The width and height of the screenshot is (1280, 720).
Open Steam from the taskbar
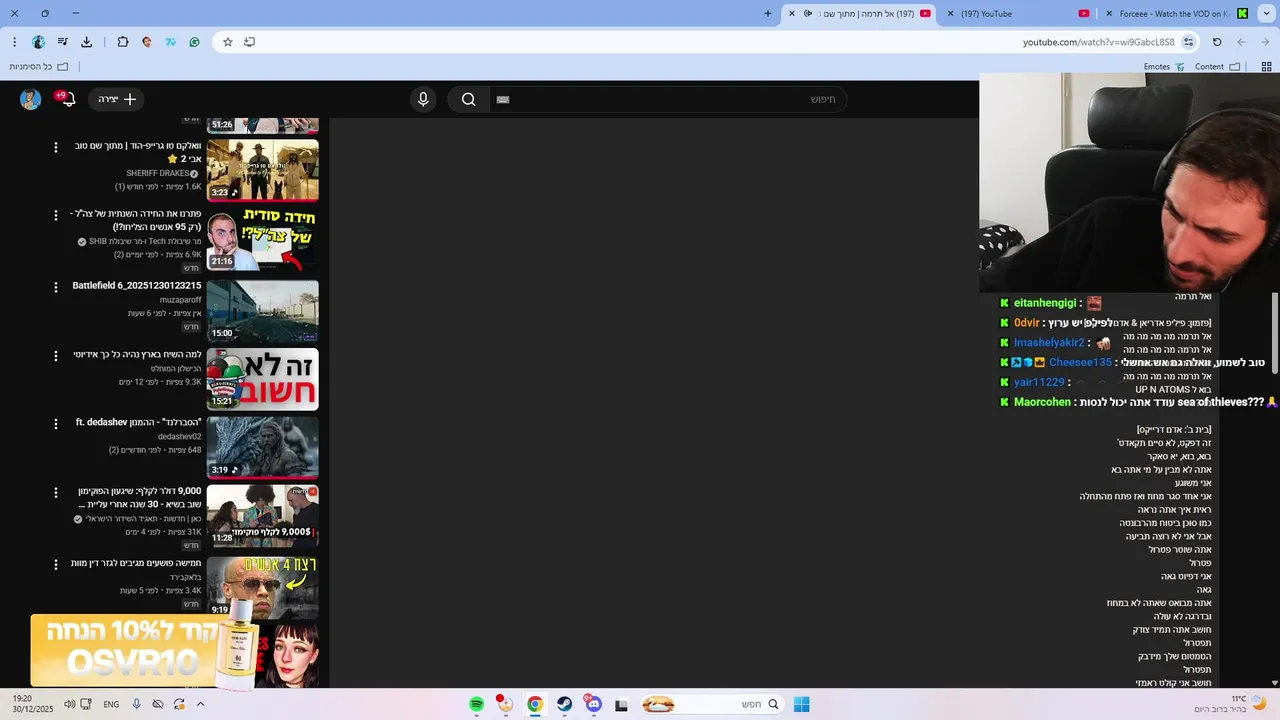565,704
